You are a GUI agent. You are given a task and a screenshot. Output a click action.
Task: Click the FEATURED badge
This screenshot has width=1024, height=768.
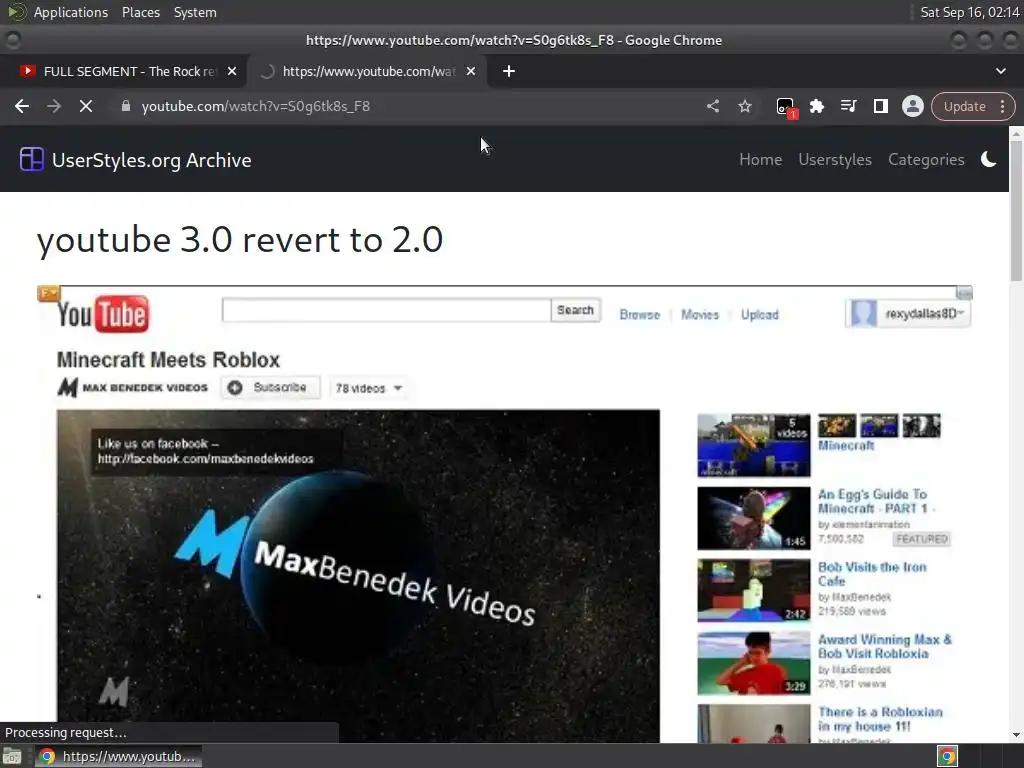coord(921,539)
